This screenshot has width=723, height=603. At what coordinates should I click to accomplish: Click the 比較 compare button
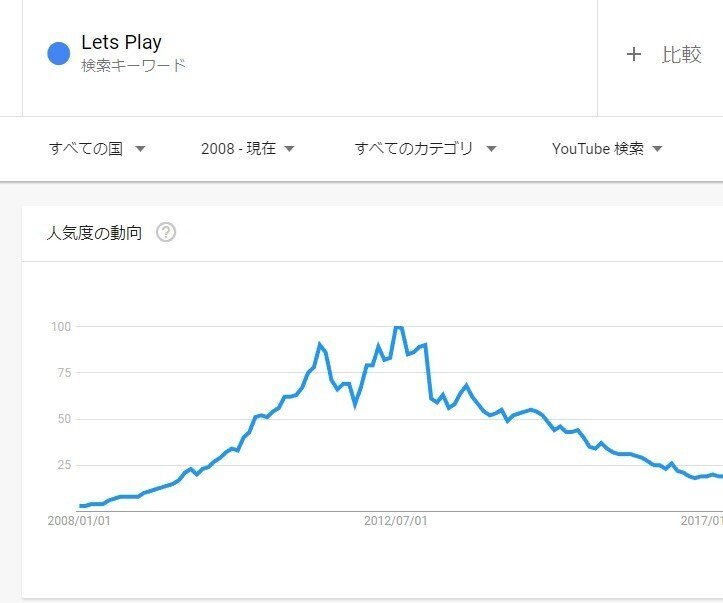coord(681,55)
